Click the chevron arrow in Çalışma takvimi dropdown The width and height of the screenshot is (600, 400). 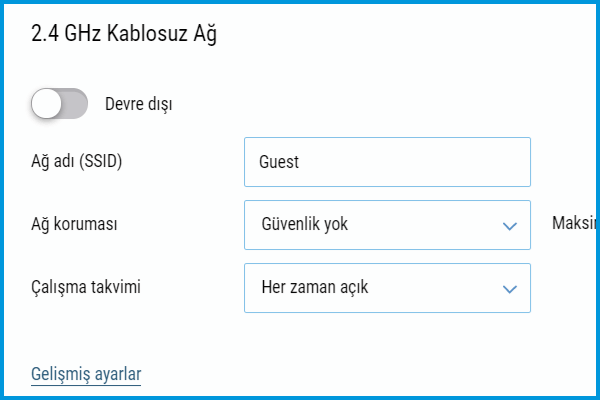[509, 288]
